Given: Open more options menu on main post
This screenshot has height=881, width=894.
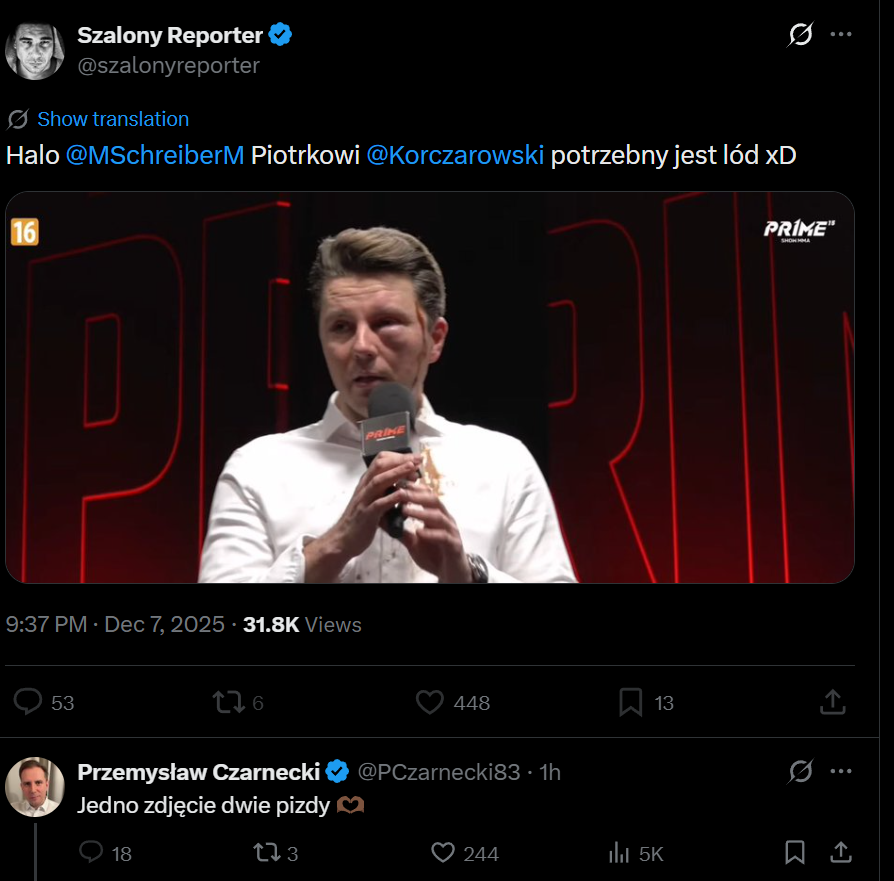Looking at the screenshot, I should tap(841, 35).
